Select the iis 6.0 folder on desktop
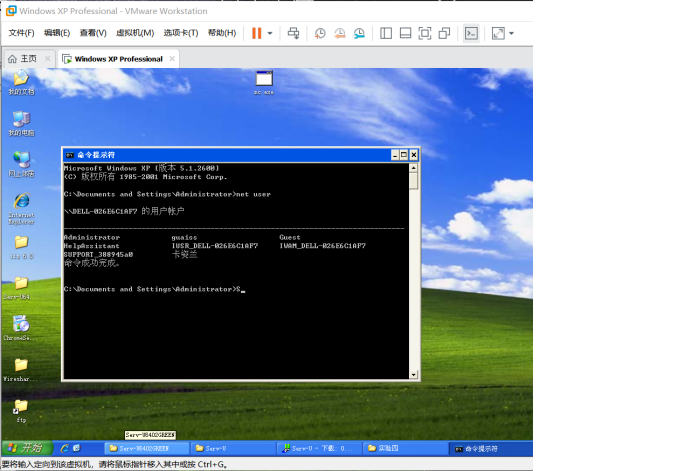This screenshot has height=471, width=693. (x=21, y=247)
